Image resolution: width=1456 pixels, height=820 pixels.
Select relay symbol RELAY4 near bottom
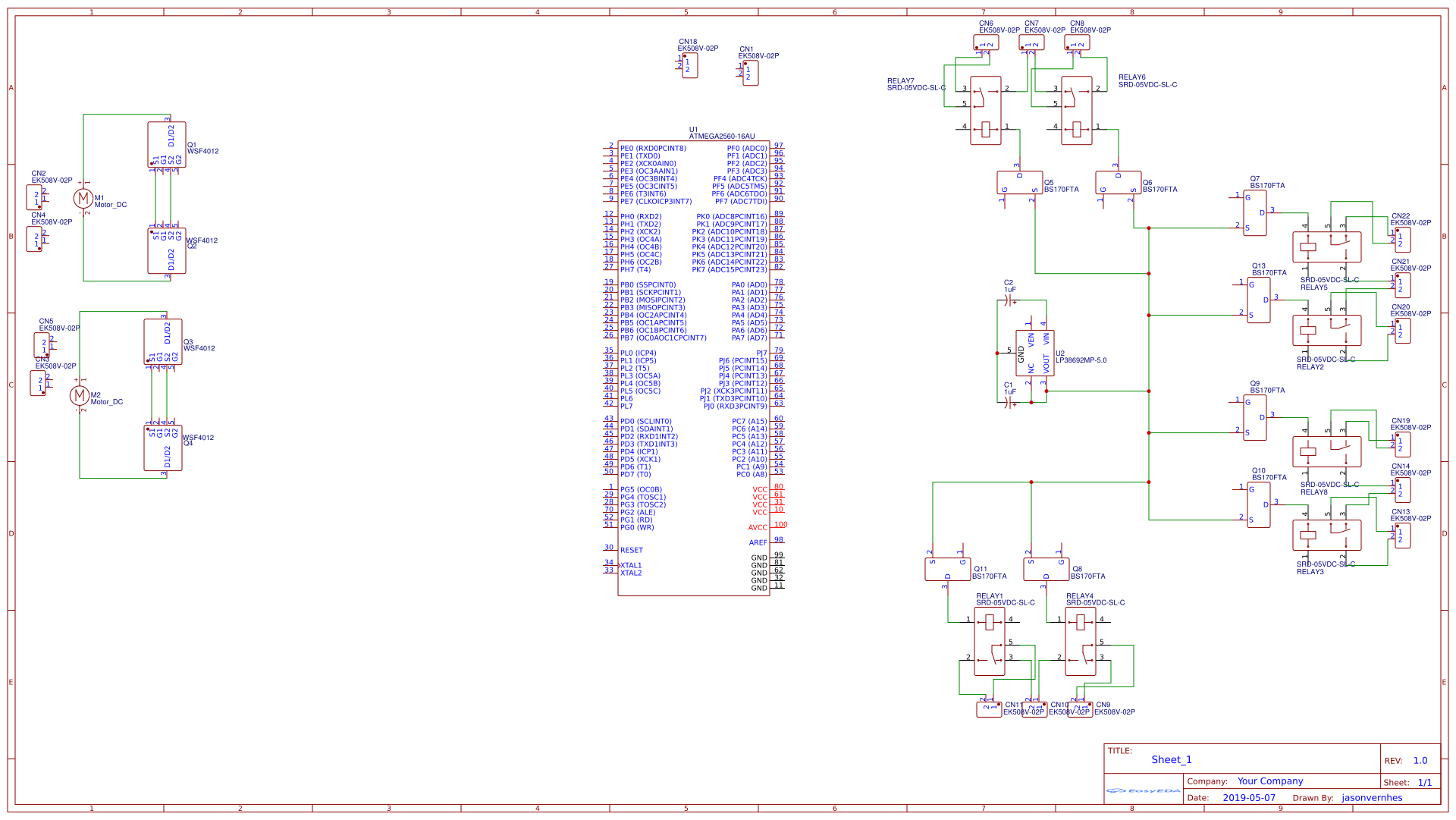pyautogui.click(x=1080, y=641)
